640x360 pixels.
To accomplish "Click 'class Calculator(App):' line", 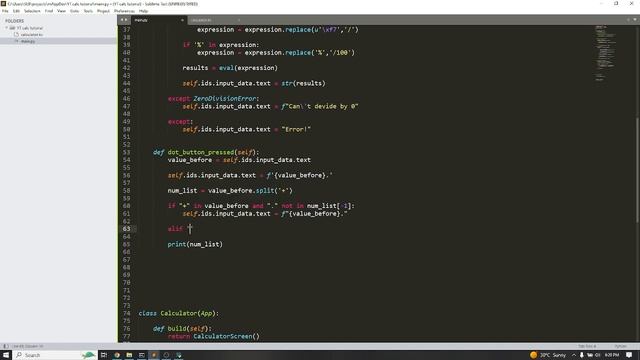I will point(178,313).
